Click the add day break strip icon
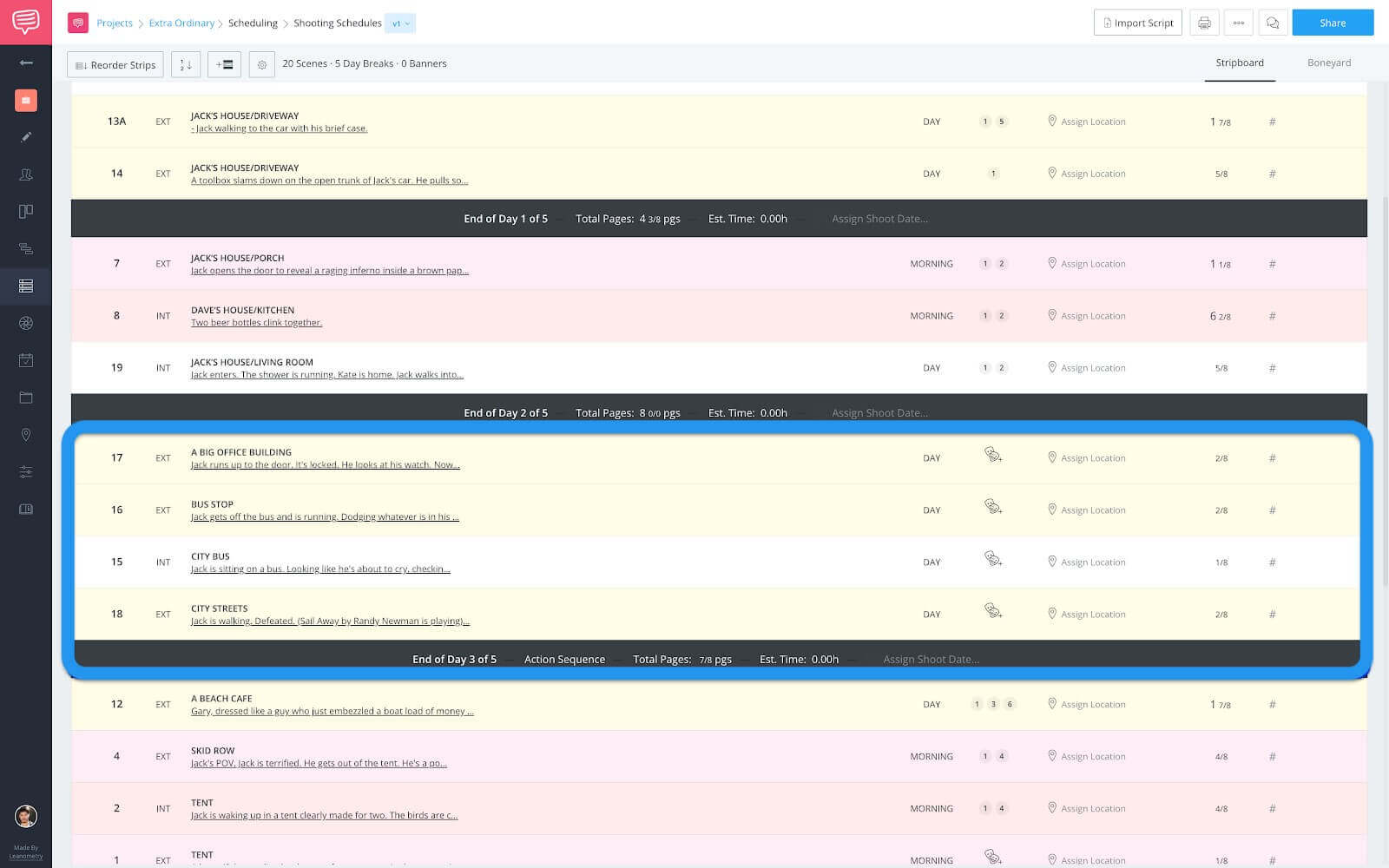Image resolution: width=1389 pixels, height=868 pixels. pos(224,64)
